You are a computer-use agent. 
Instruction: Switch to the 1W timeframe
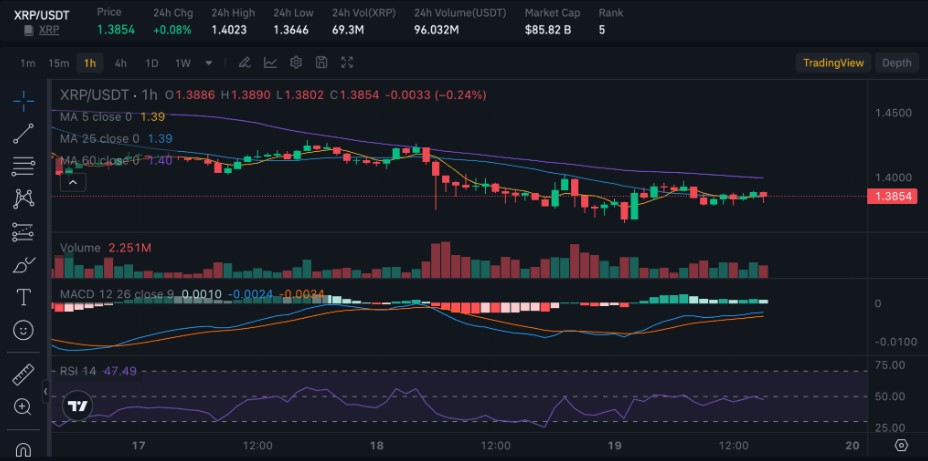click(183, 63)
